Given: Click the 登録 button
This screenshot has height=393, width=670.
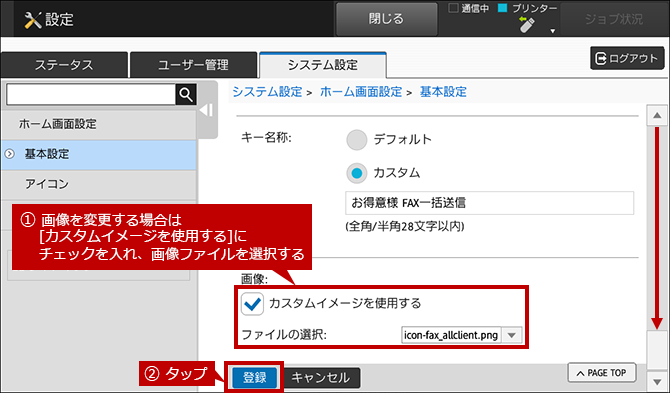Looking at the screenshot, I should (255, 378).
